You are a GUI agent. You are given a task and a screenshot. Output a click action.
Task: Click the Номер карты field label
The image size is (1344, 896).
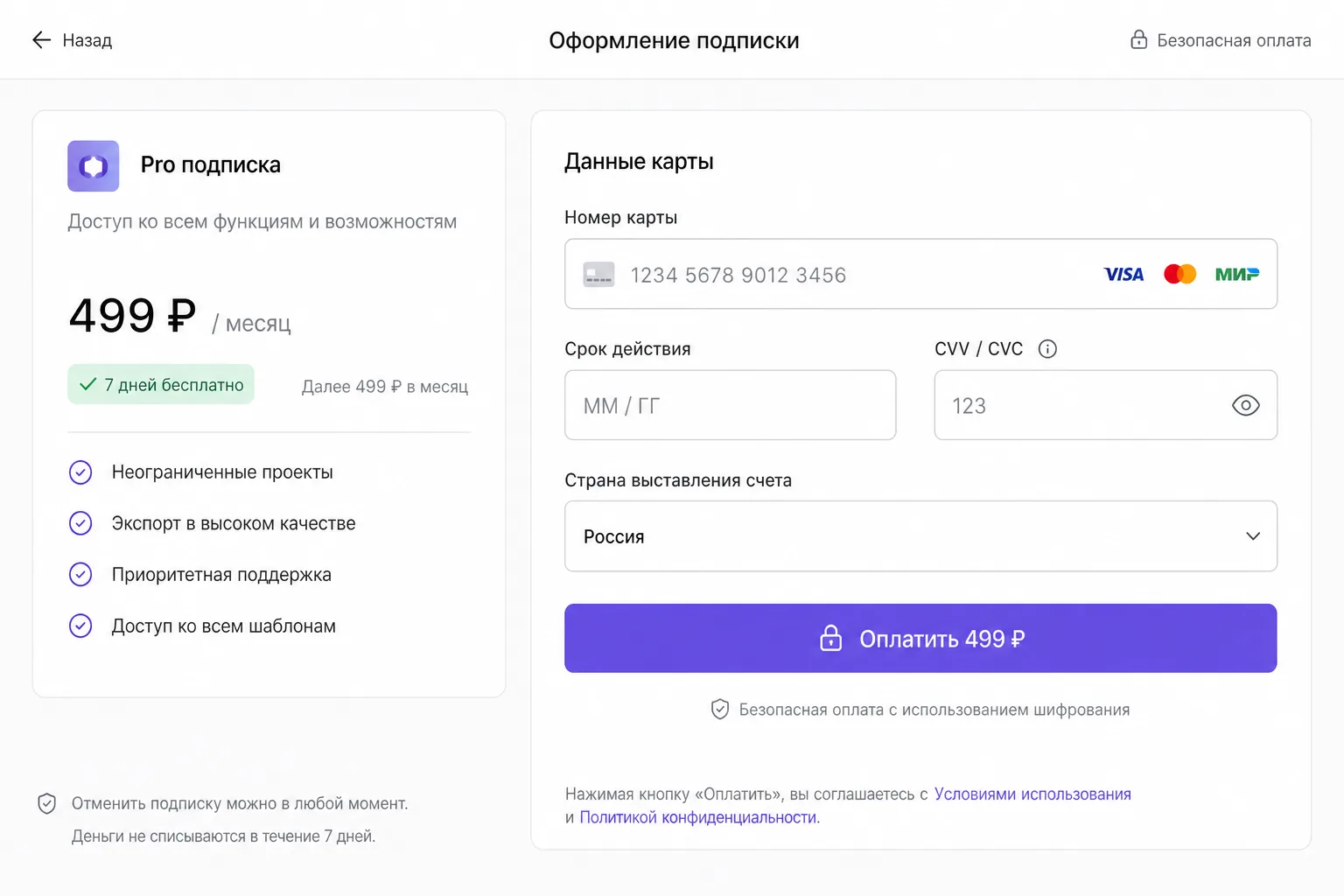coord(621,218)
